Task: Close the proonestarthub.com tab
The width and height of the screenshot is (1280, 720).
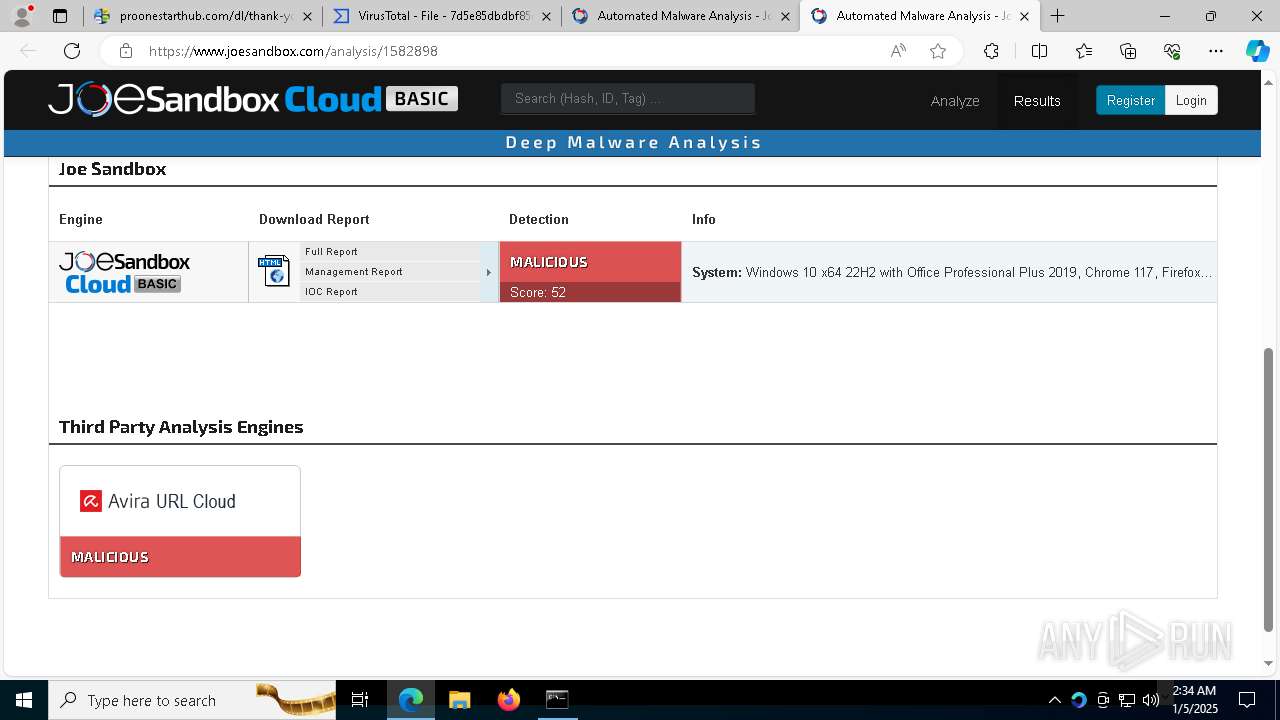Action: point(307,16)
